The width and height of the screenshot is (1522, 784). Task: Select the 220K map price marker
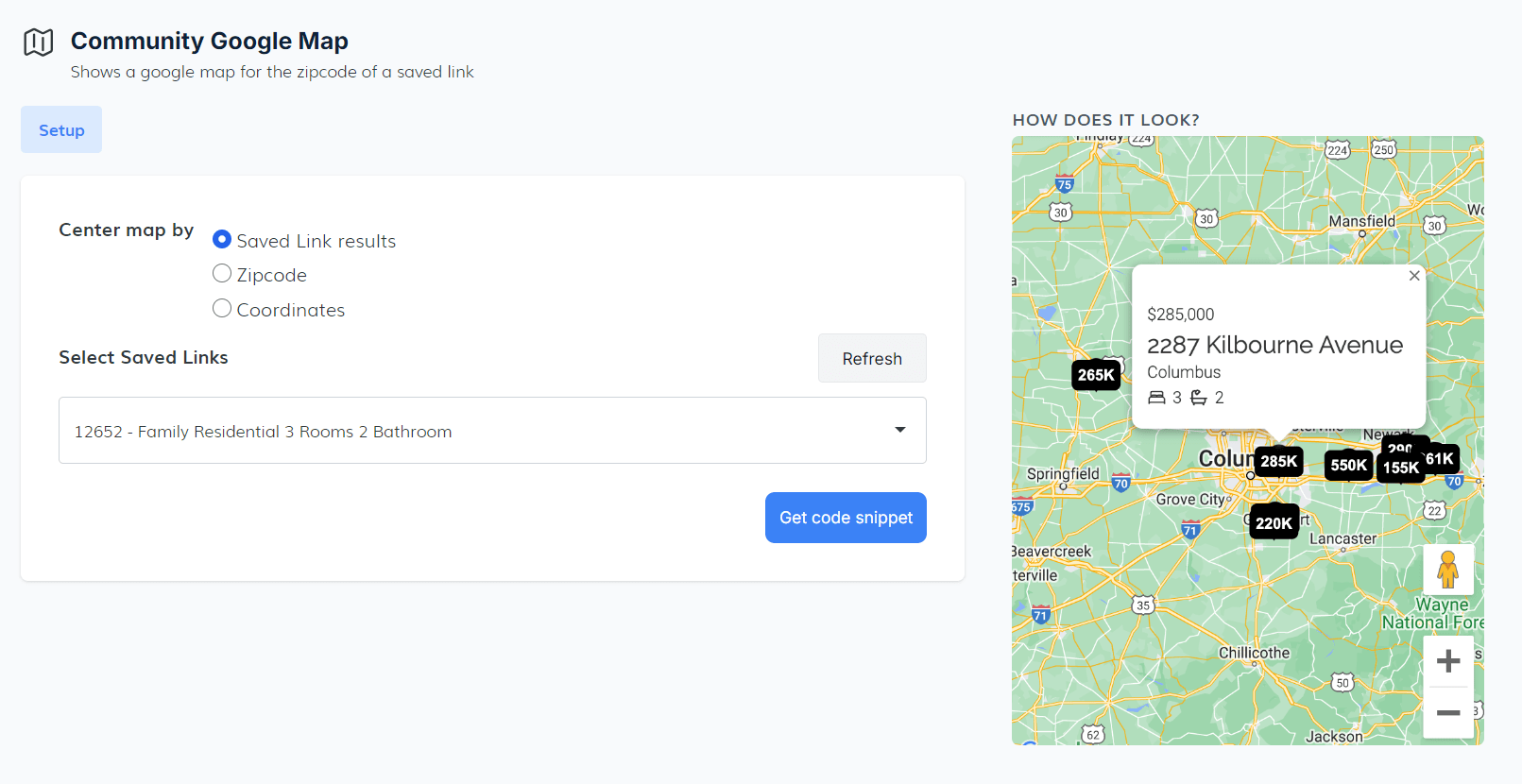(x=1274, y=523)
